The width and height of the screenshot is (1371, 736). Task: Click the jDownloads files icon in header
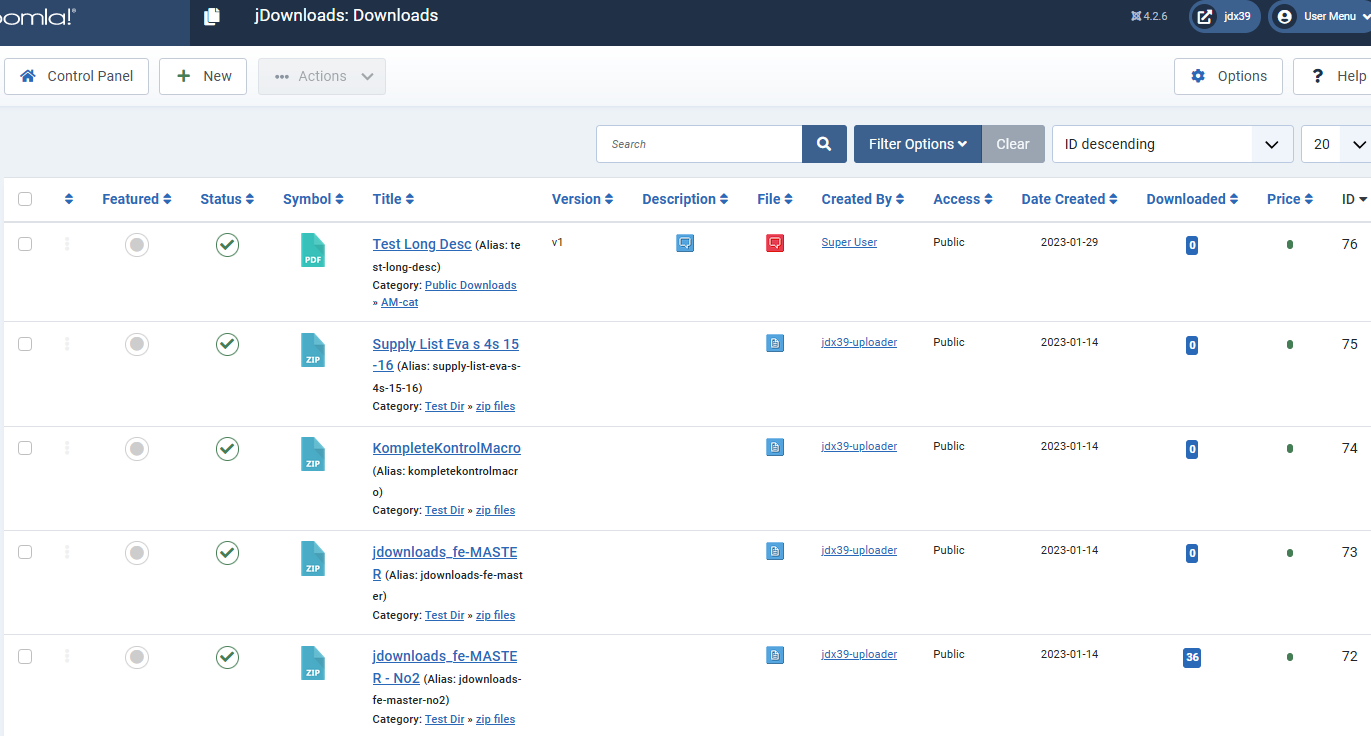pos(211,16)
